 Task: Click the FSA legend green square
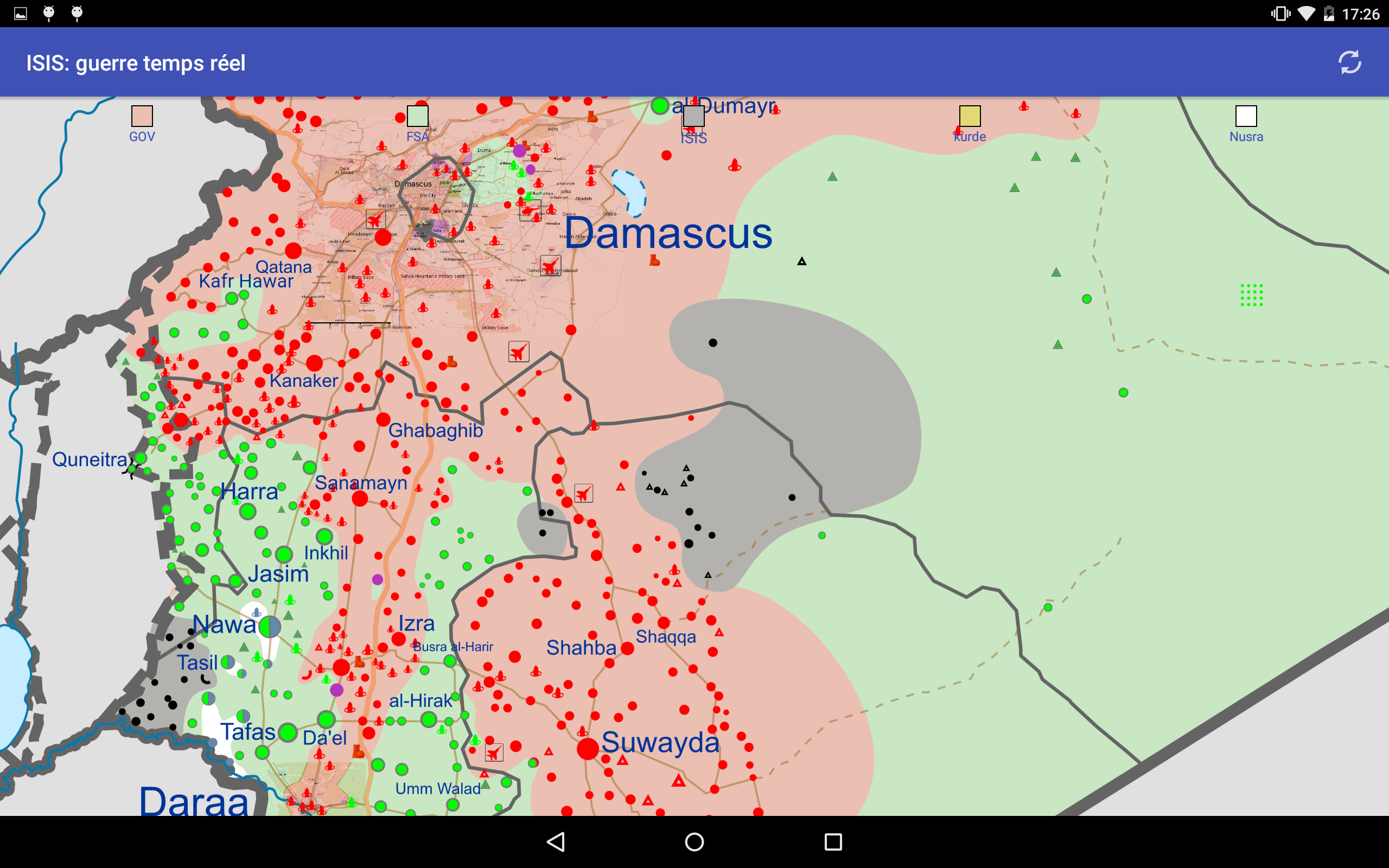pos(417,116)
